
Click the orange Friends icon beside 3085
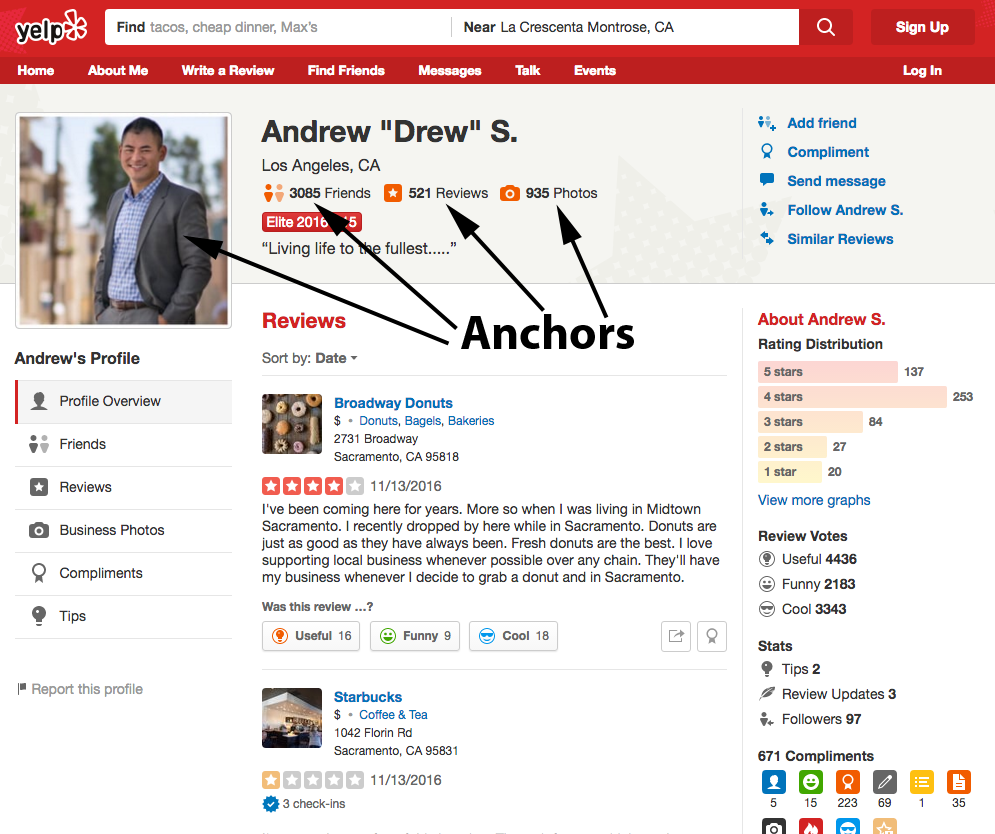pos(273,193)
